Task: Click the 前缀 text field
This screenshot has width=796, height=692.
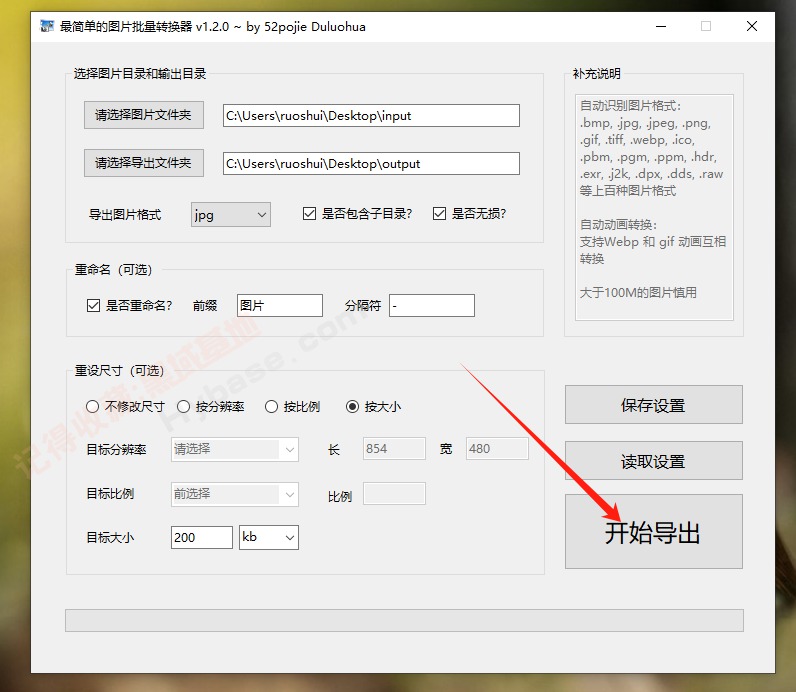Action: [280, 306]
